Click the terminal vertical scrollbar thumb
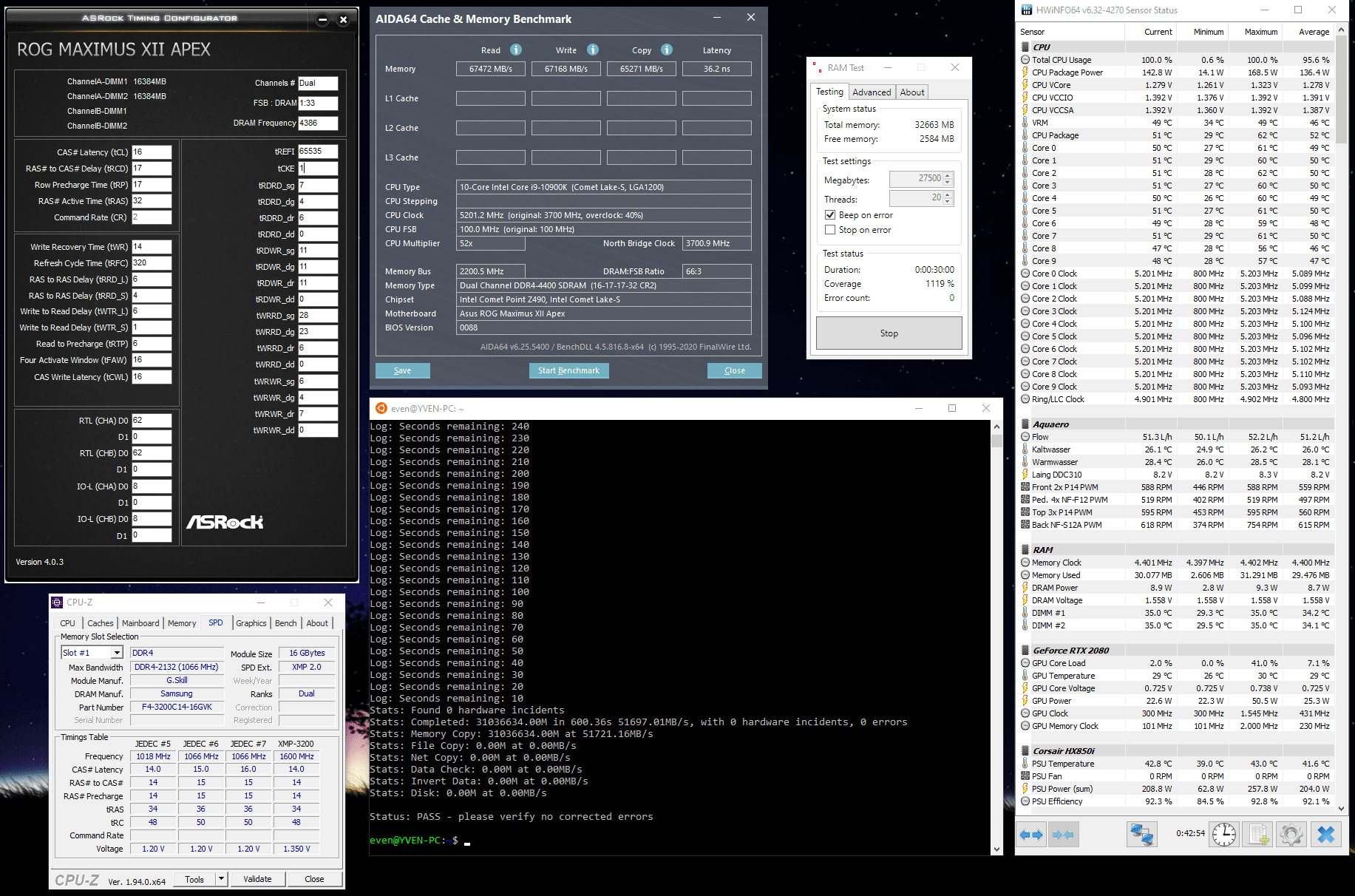The width and height of the screenshot is (1355, 896). [x=996, y=441]
